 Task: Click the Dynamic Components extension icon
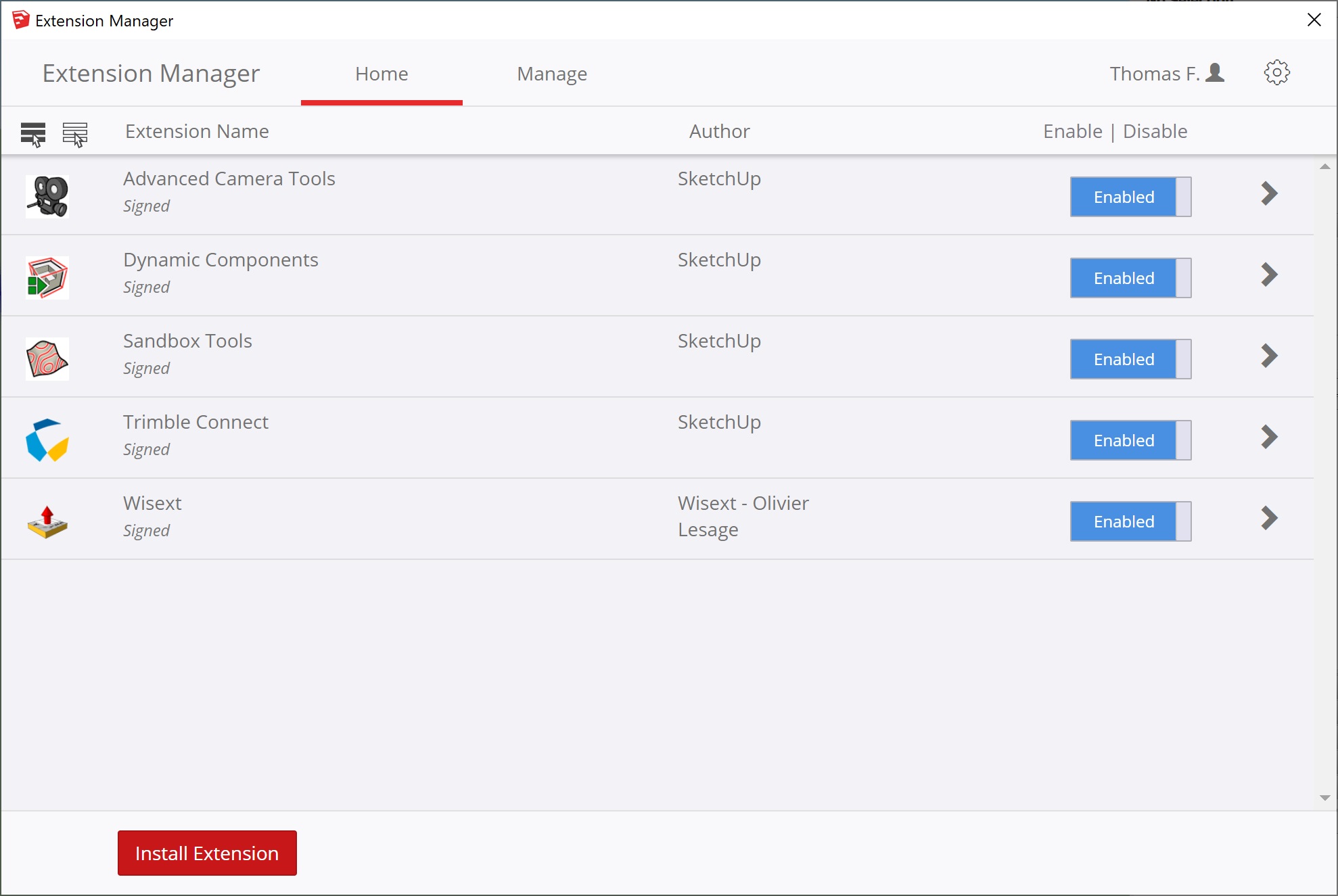click(47, 277)
